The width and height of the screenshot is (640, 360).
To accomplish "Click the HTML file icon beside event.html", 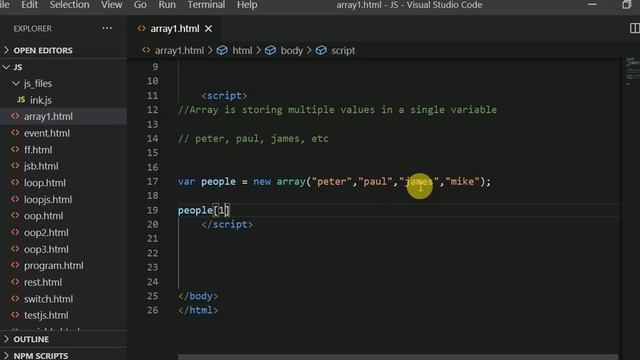I will point(15,133).
